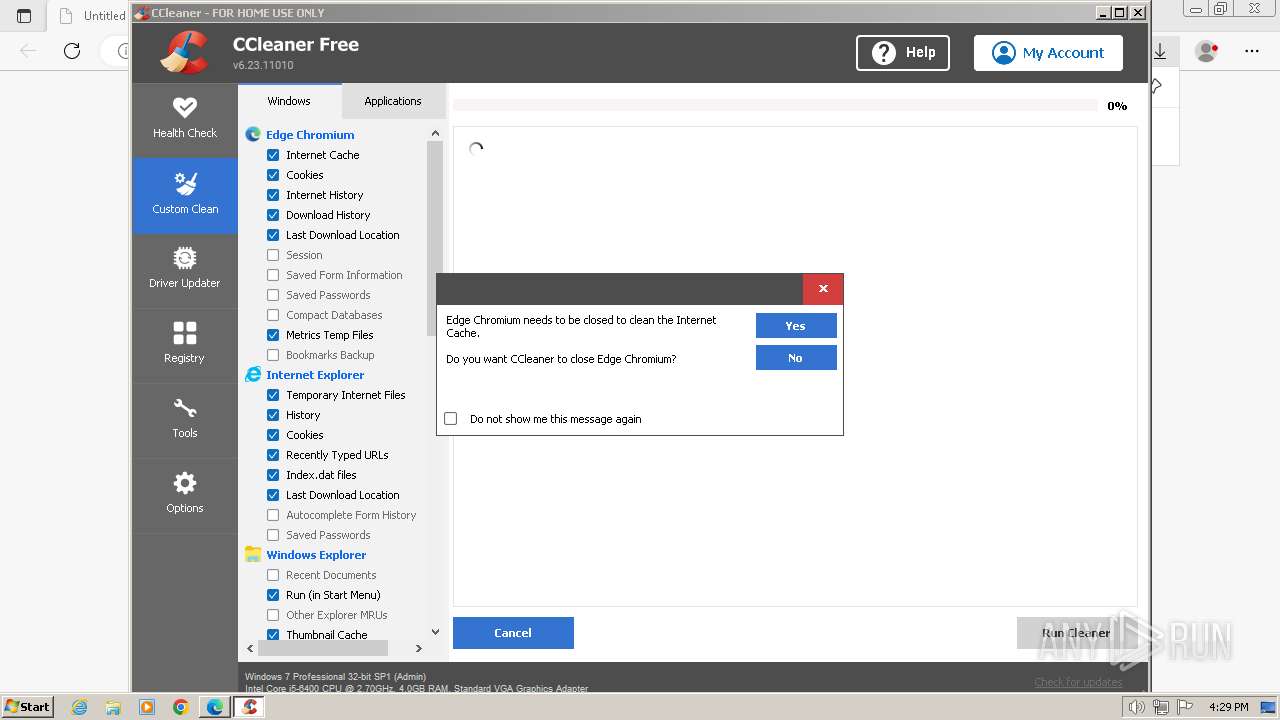Toggle Metrics Temp Files checkbox
This screenshot has width=1280, height=720.
[x=273, y=335]
